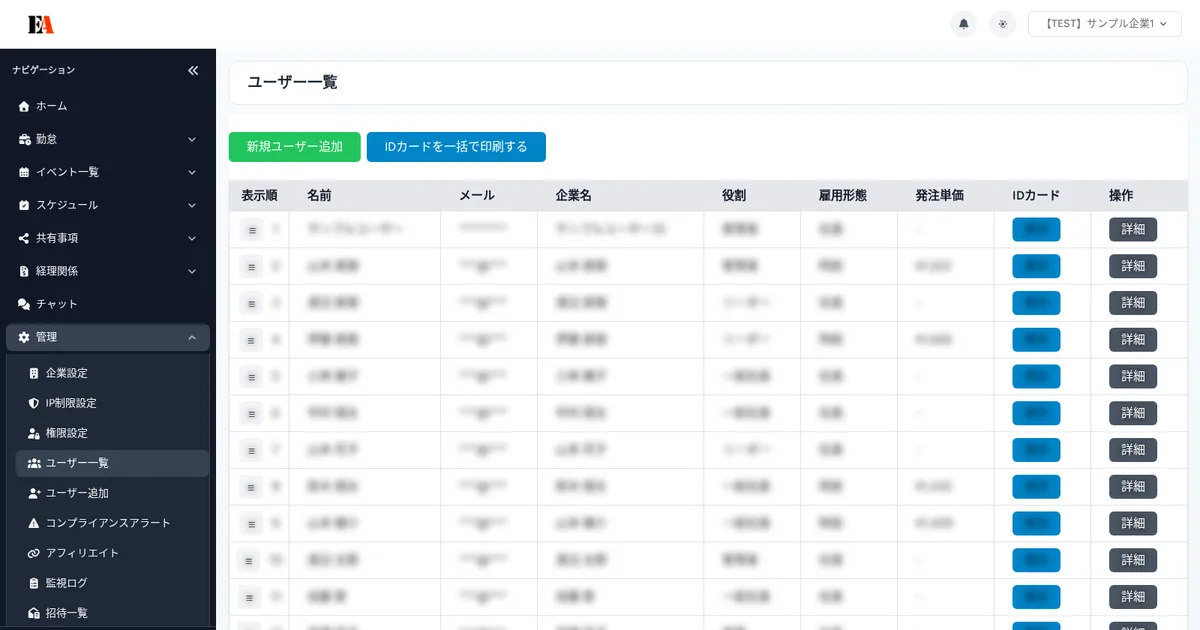
Task: Toggle the light/dark theme switch
Action: coord(1002,23)
